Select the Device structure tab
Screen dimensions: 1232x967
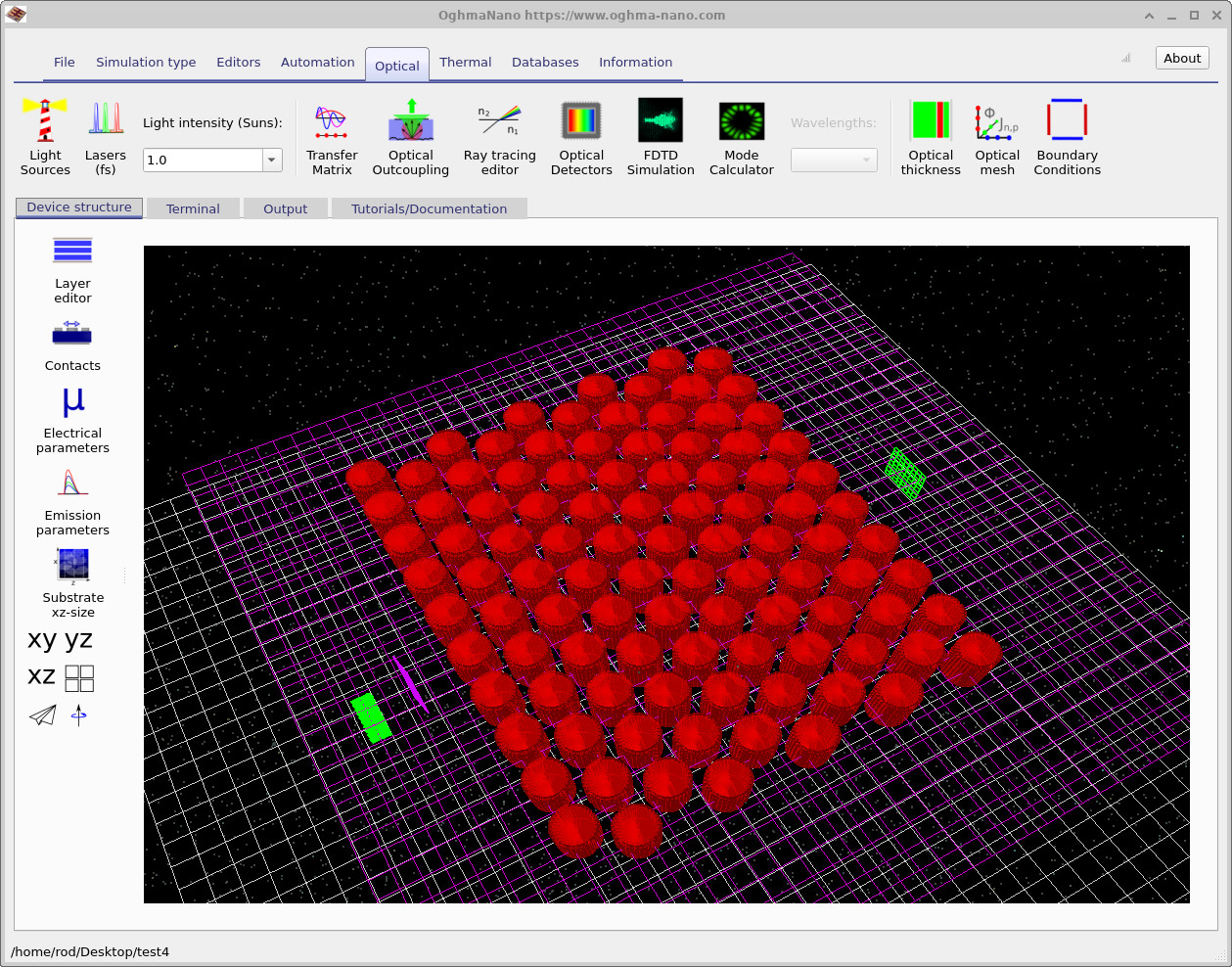79,207
